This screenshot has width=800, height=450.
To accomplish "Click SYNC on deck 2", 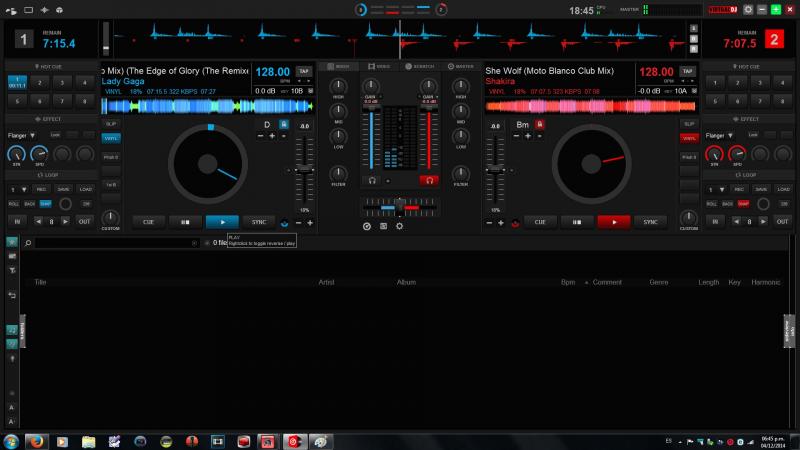I will (x=650, y=222).
